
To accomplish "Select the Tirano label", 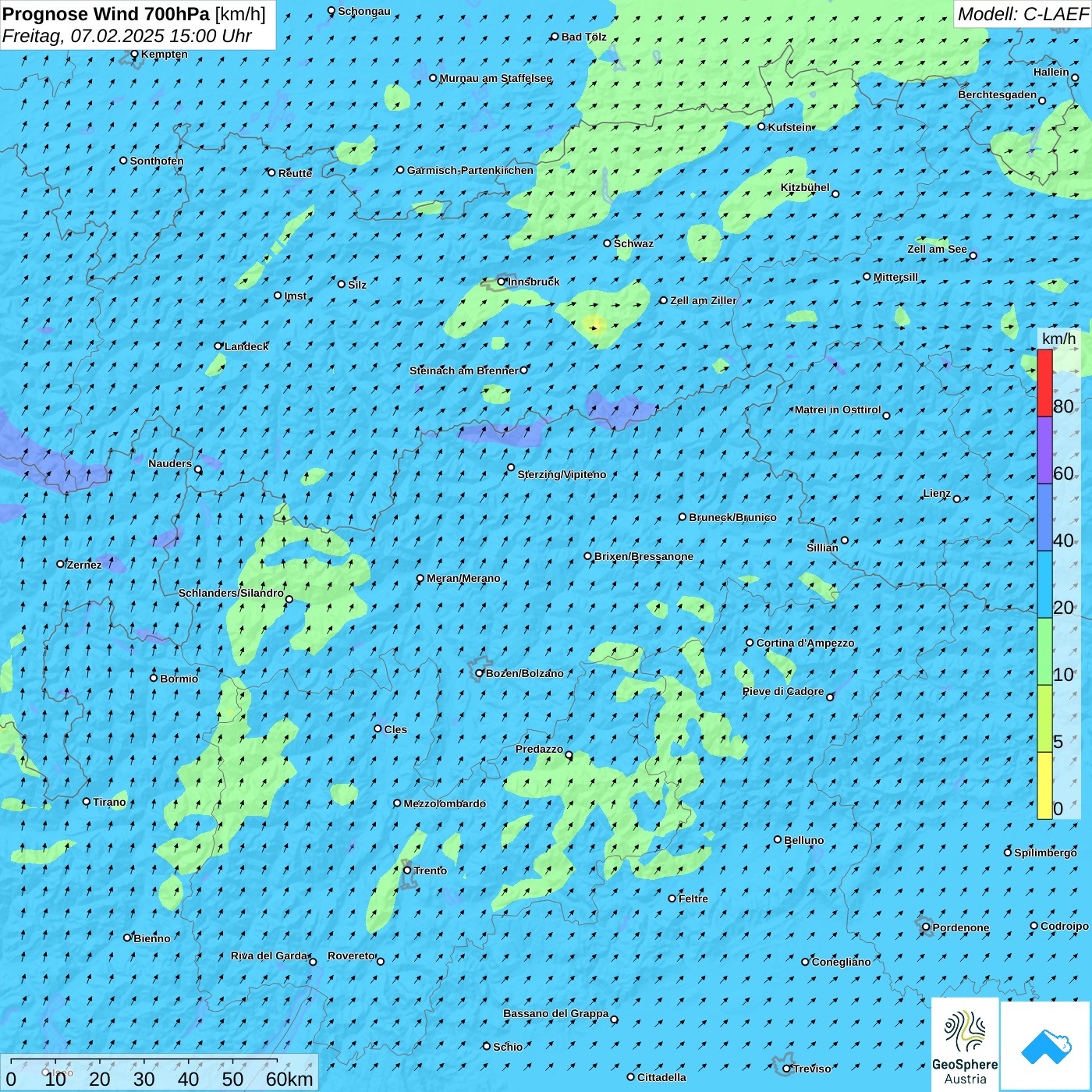I will (109, 802).
